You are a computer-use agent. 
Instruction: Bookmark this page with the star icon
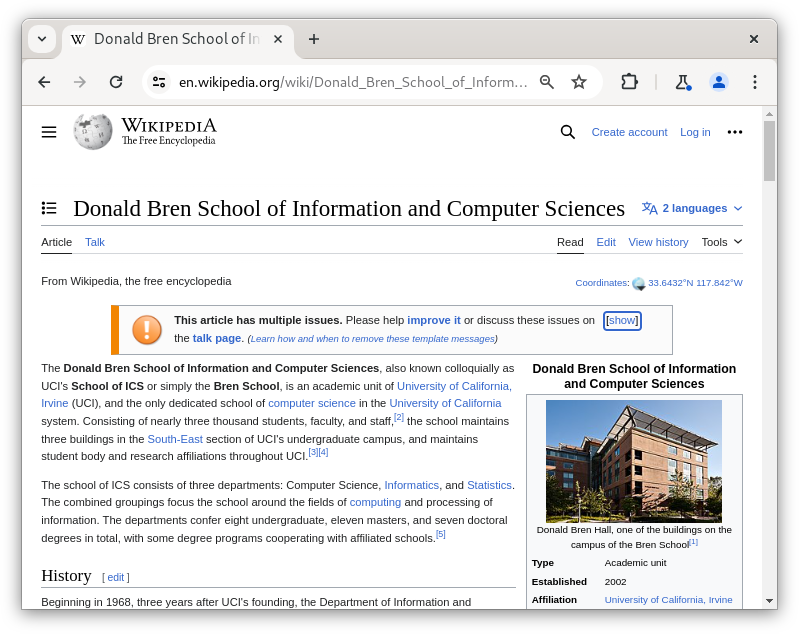(579, 82)
